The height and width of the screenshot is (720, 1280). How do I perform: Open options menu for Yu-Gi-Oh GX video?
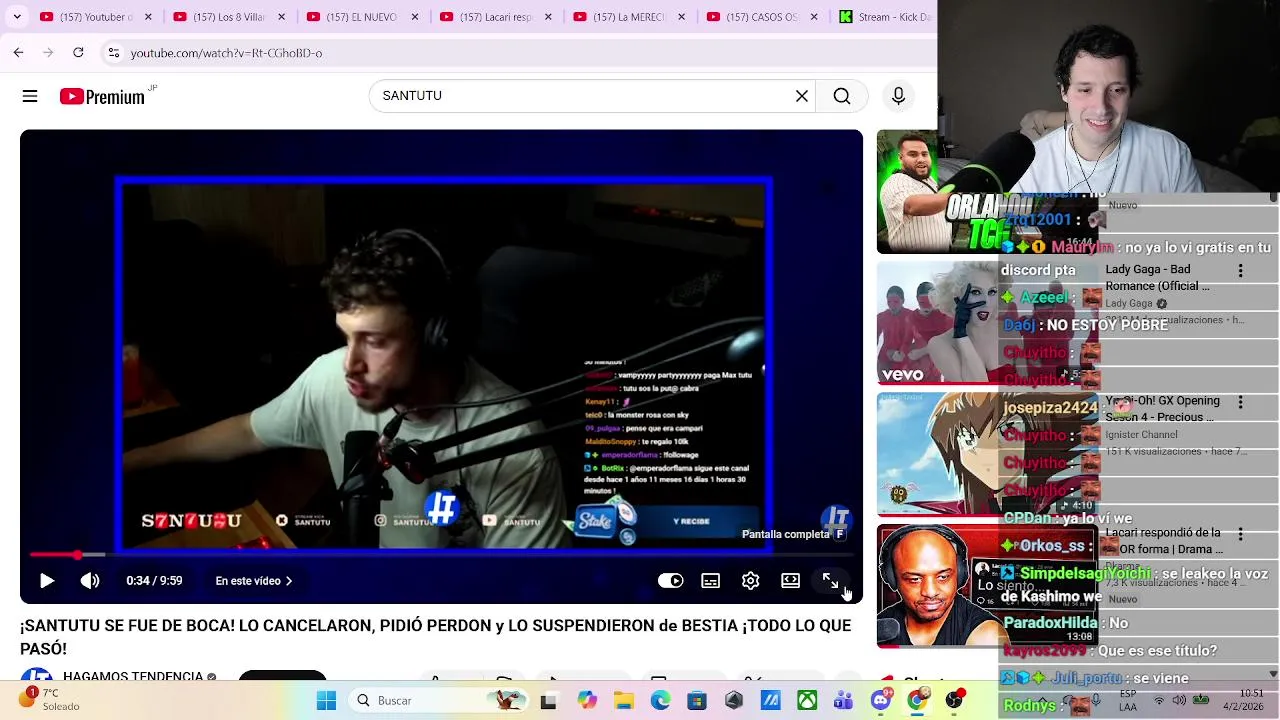tap(1241, 402)
